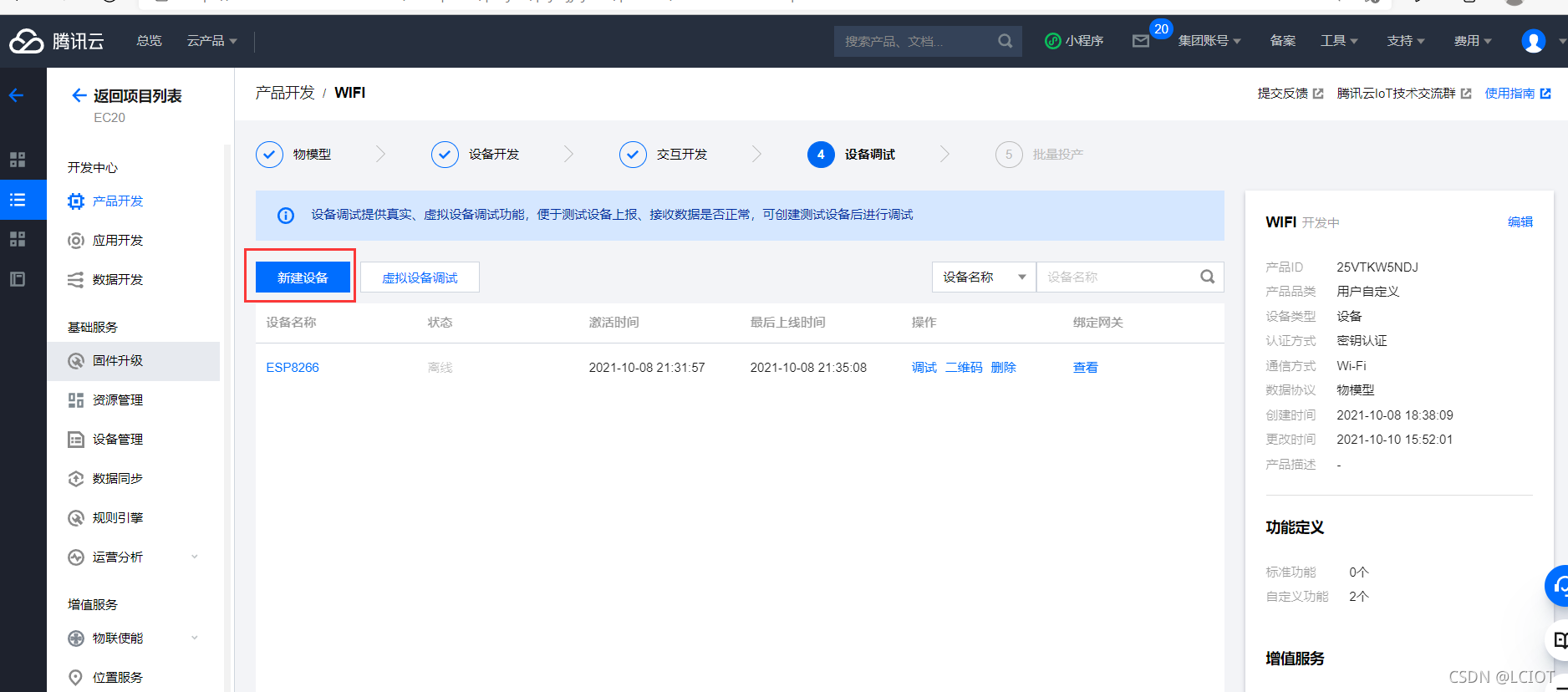1568x692 pixels.
Task: Go to the 批量投产 step
Action: pos(1039,155)
